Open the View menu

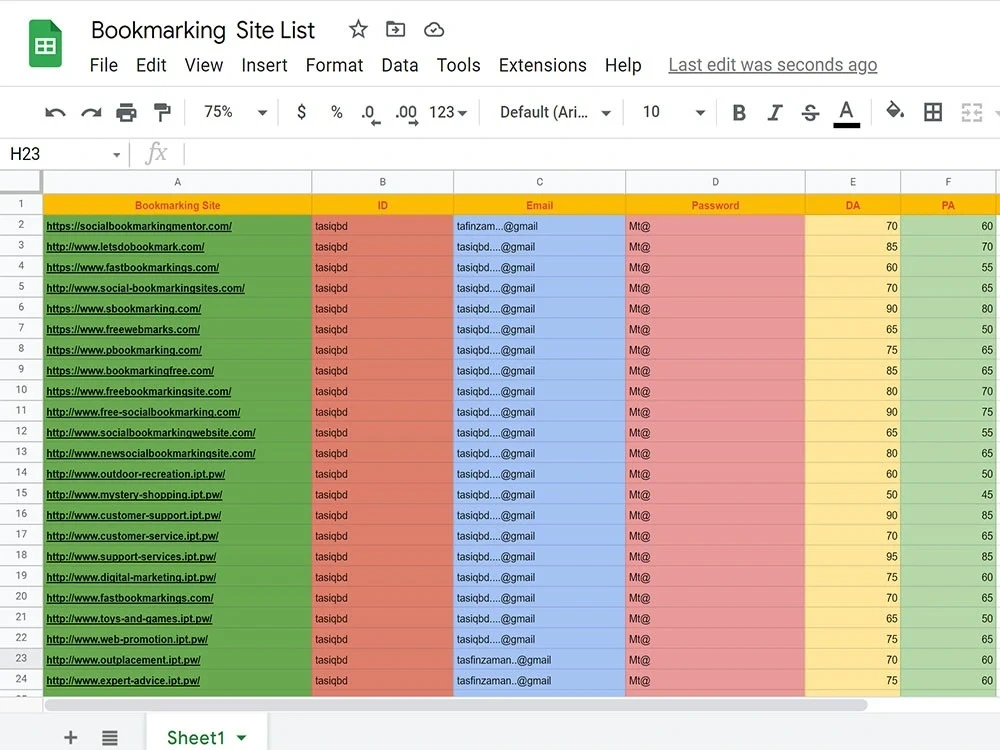pos(204,65)
